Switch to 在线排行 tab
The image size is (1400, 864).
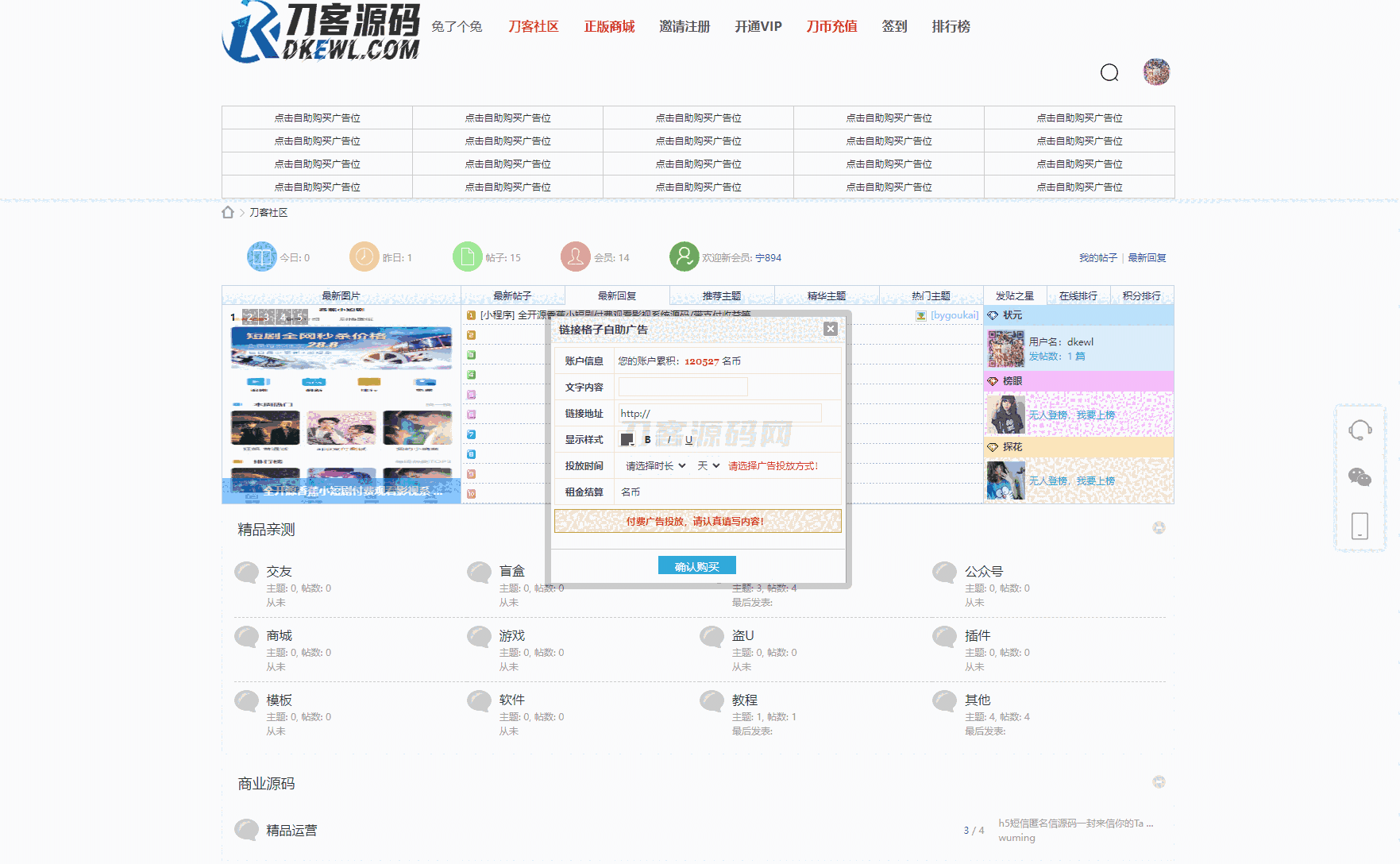coord(1078,295)
